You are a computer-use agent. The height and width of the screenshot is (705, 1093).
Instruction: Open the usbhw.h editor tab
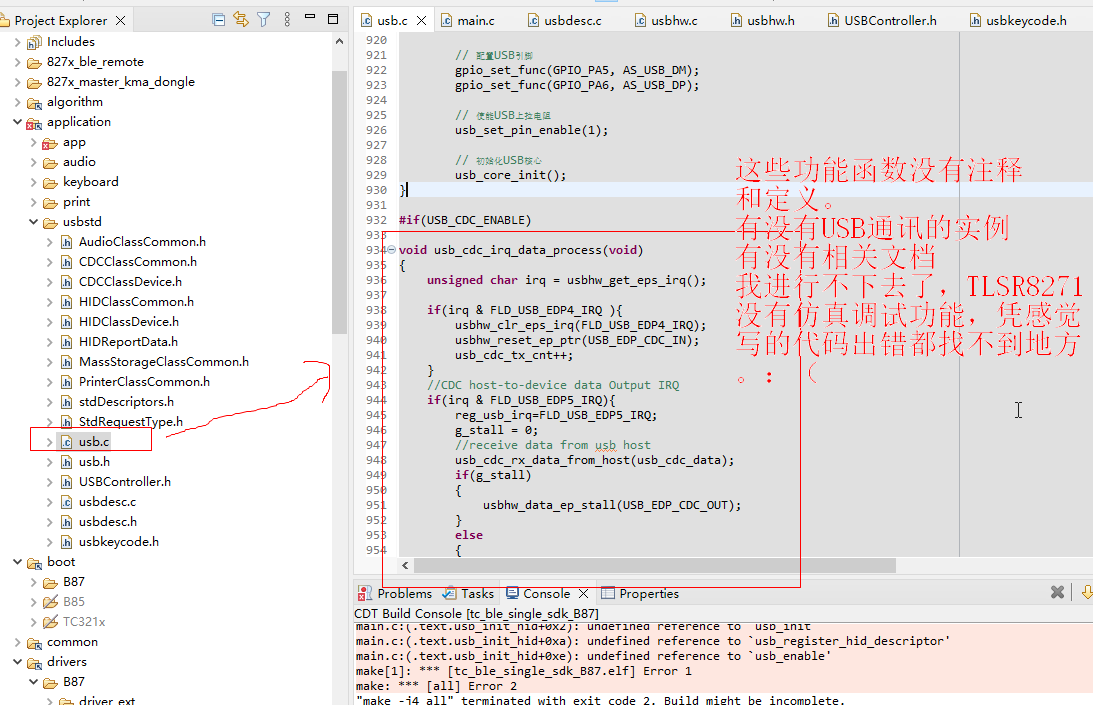click(763, 20)
